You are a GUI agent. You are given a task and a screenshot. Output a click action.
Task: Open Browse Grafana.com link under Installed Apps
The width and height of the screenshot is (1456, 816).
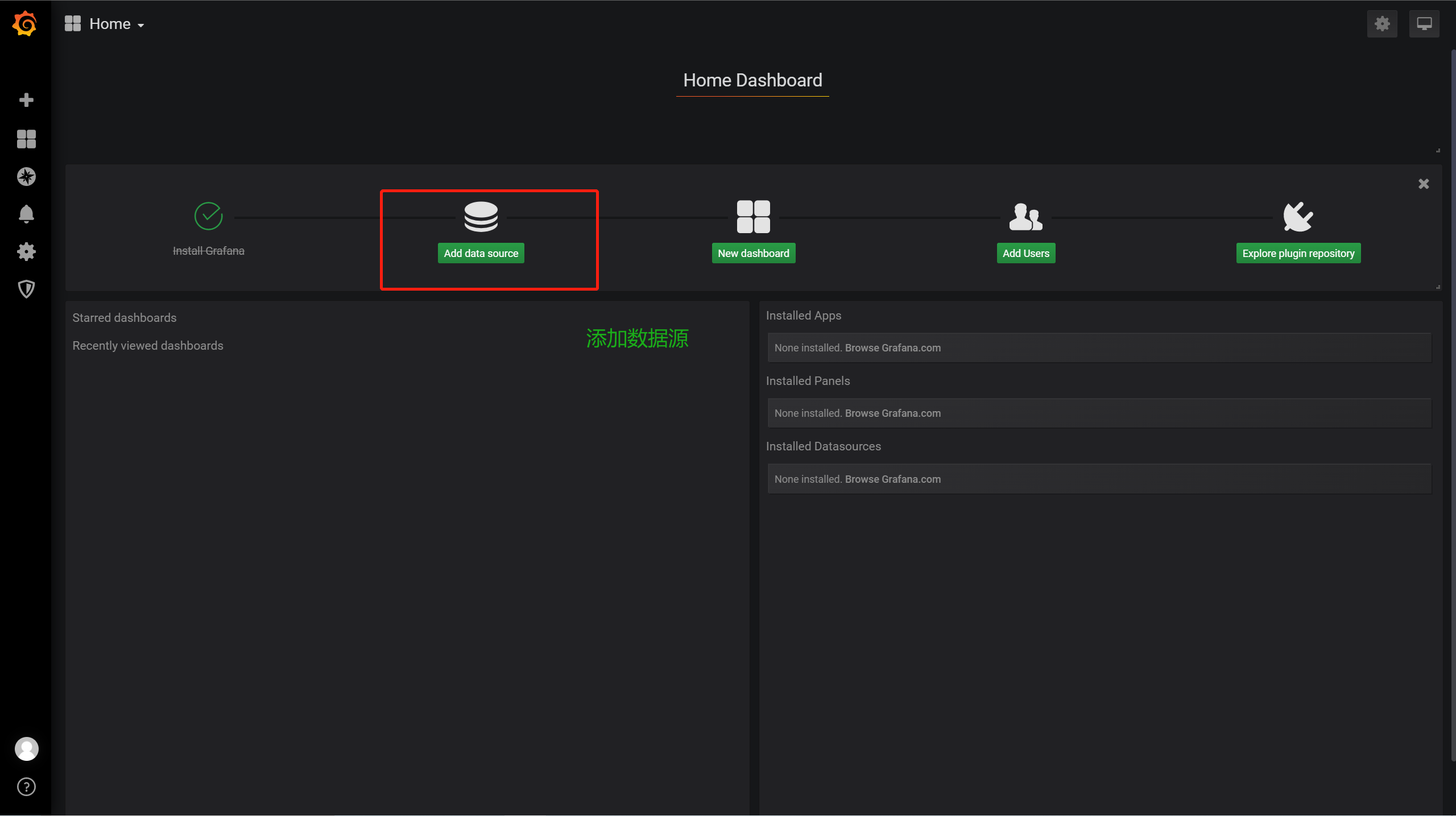892,348
